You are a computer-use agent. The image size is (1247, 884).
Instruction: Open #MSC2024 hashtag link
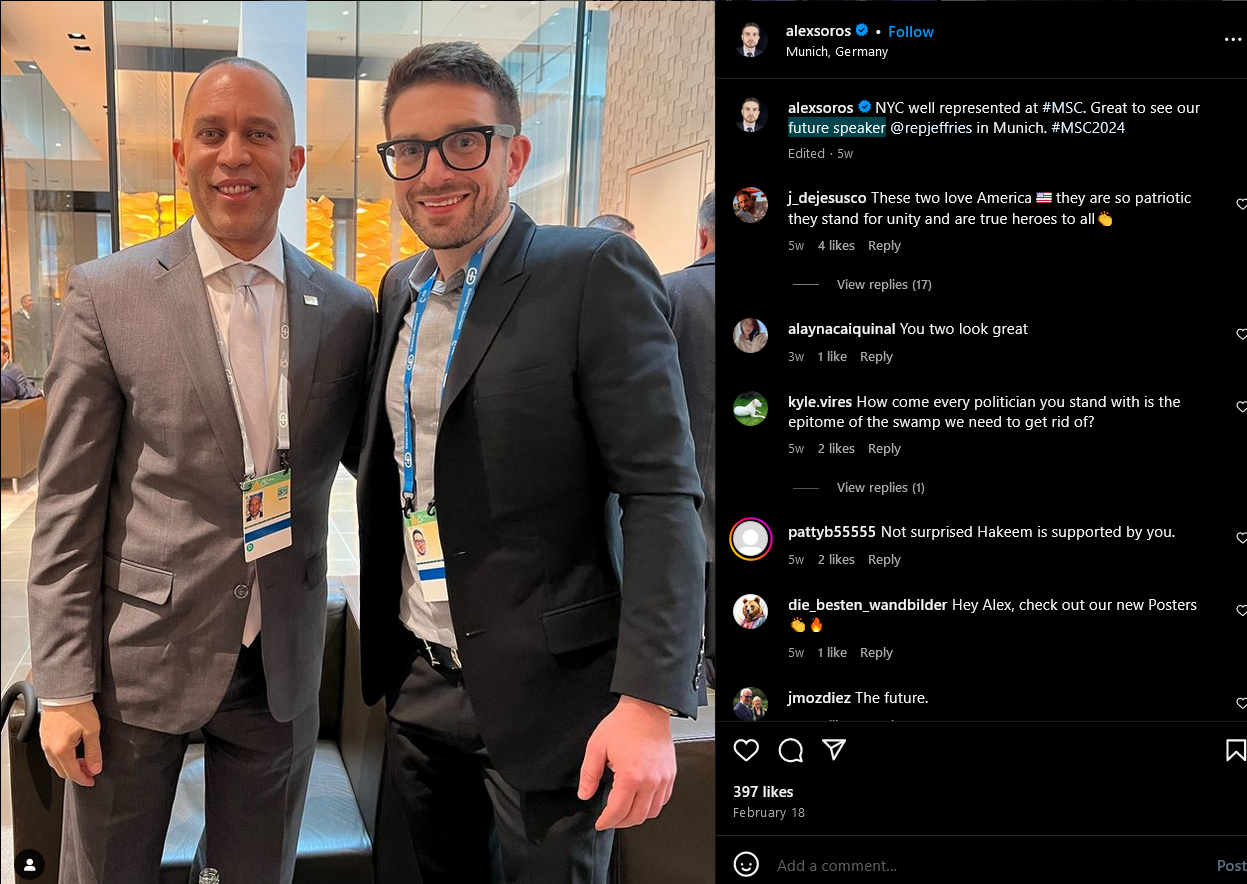[1088, 128]
